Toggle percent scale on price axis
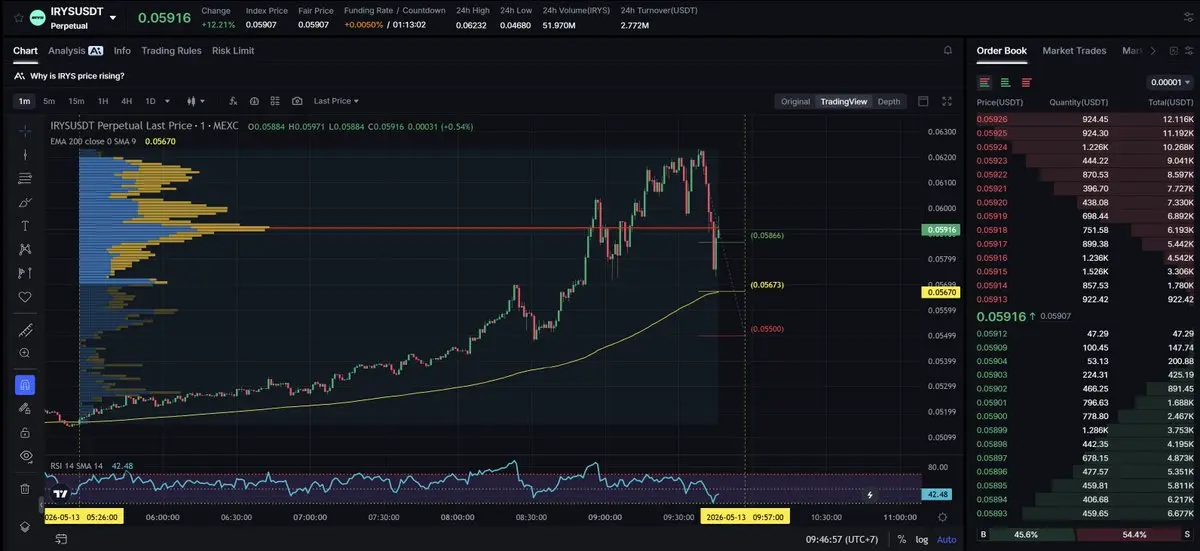 pos(902,539)
